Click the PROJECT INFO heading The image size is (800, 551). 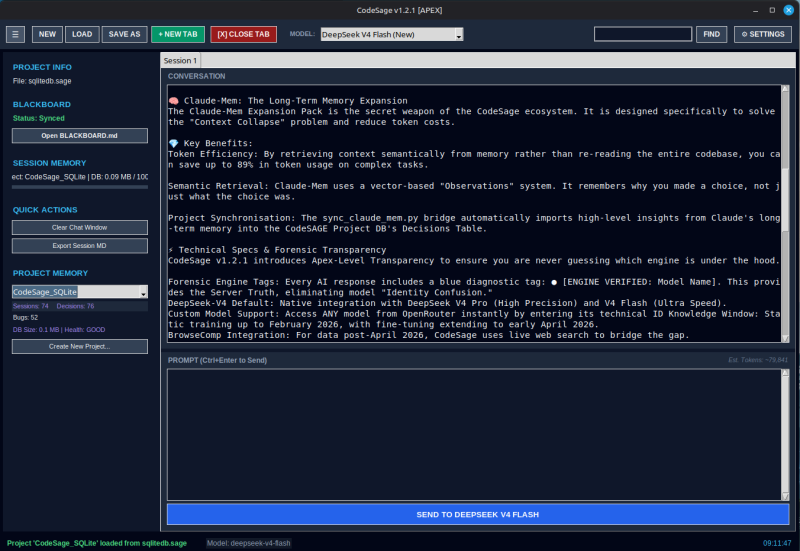click(x=42, y=67)
